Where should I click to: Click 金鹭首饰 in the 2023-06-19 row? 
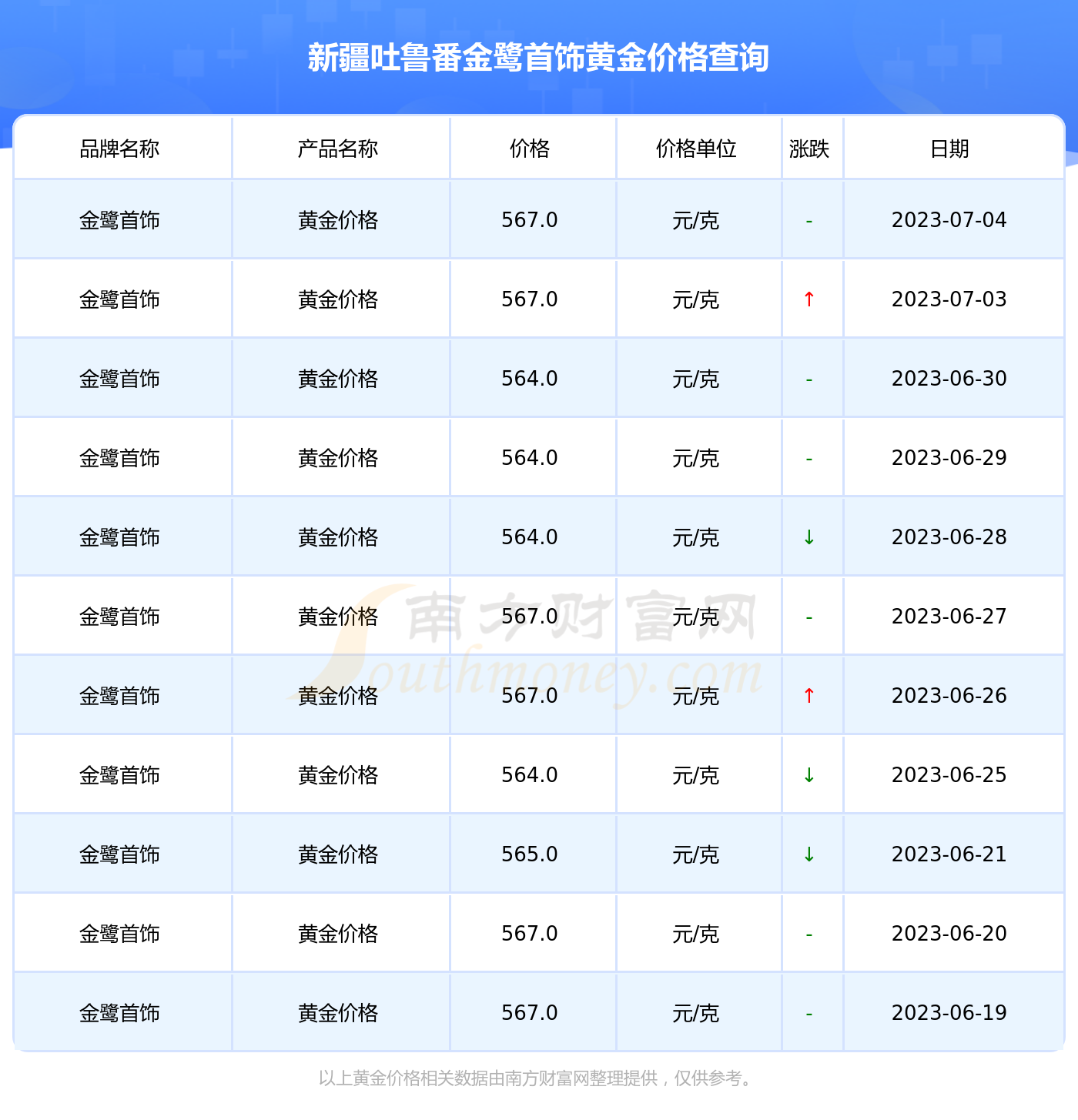119,1014
